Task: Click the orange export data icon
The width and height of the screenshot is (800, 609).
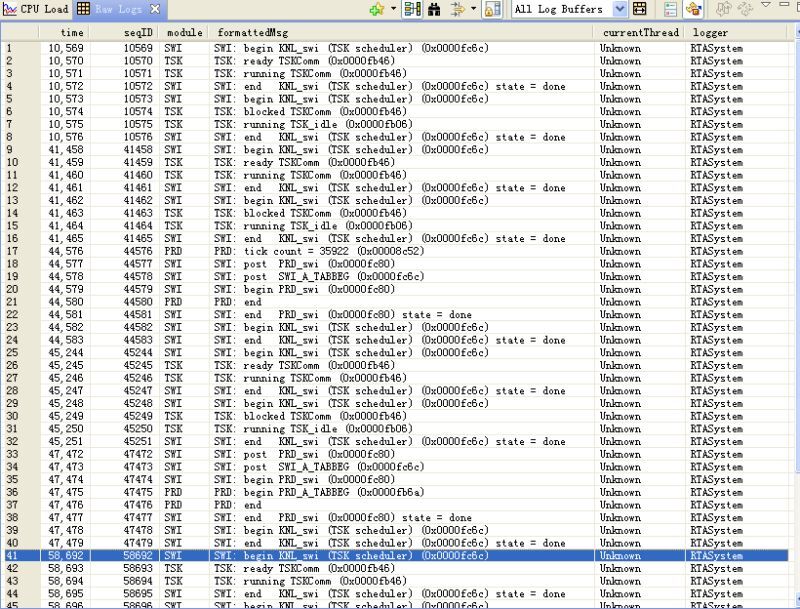Action: tap(694, 9)
